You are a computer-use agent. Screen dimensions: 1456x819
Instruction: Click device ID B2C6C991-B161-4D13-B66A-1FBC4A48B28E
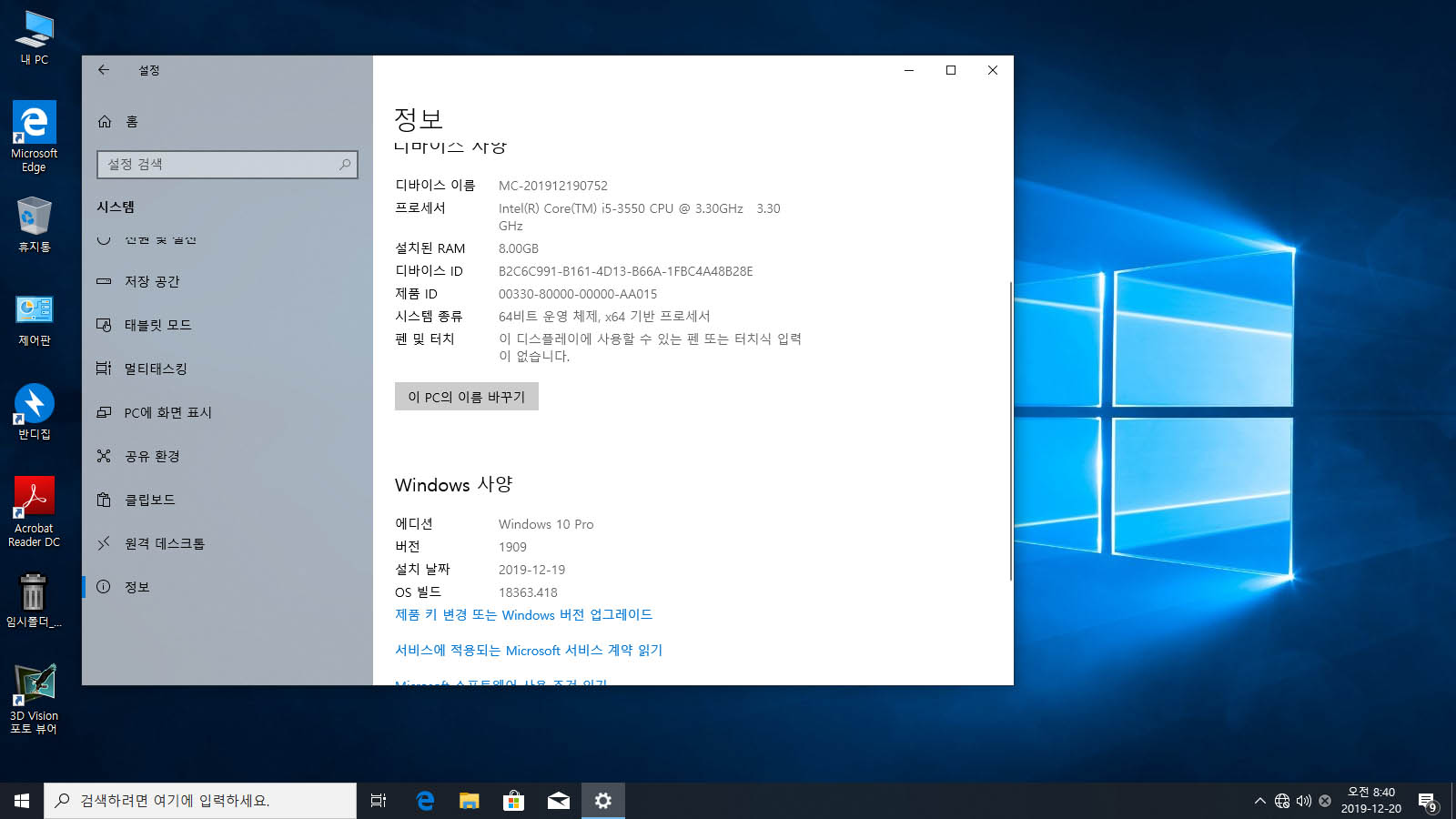pyautogui.click(x=626, y=271)
